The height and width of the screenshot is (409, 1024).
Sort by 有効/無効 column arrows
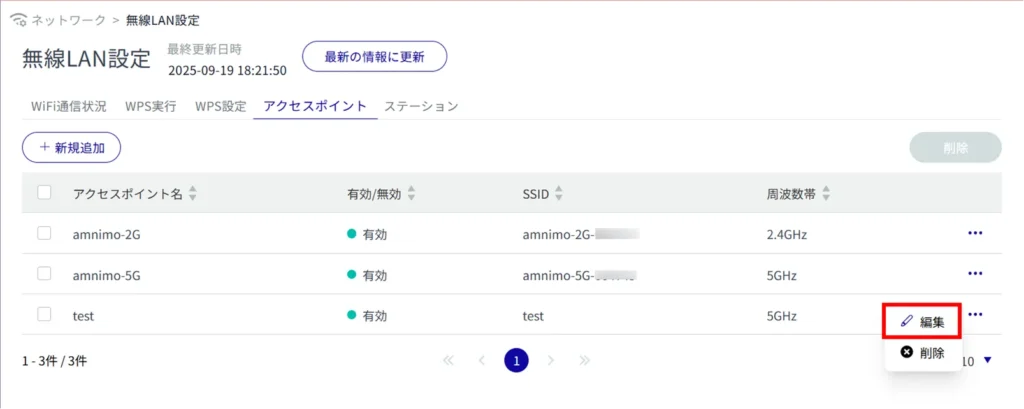pyautogui.click(x=411, y=194)
